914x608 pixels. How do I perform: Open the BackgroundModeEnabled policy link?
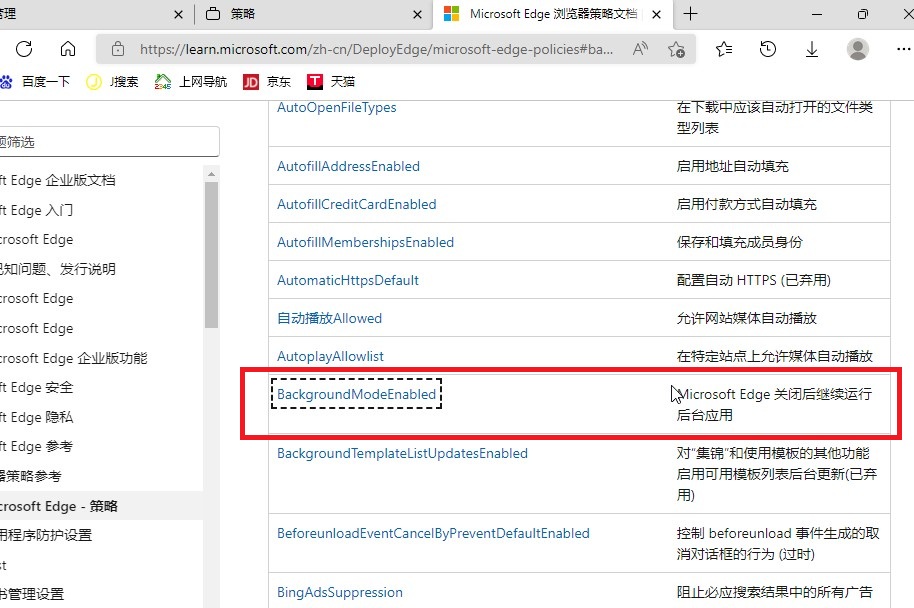pyautogui.click(x=358, y=394)
